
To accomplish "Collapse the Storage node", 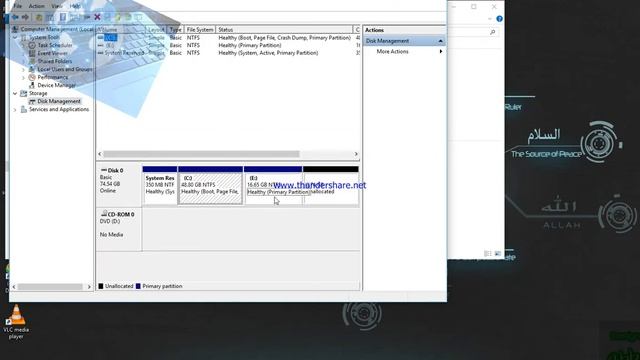I will coord(16,93).
